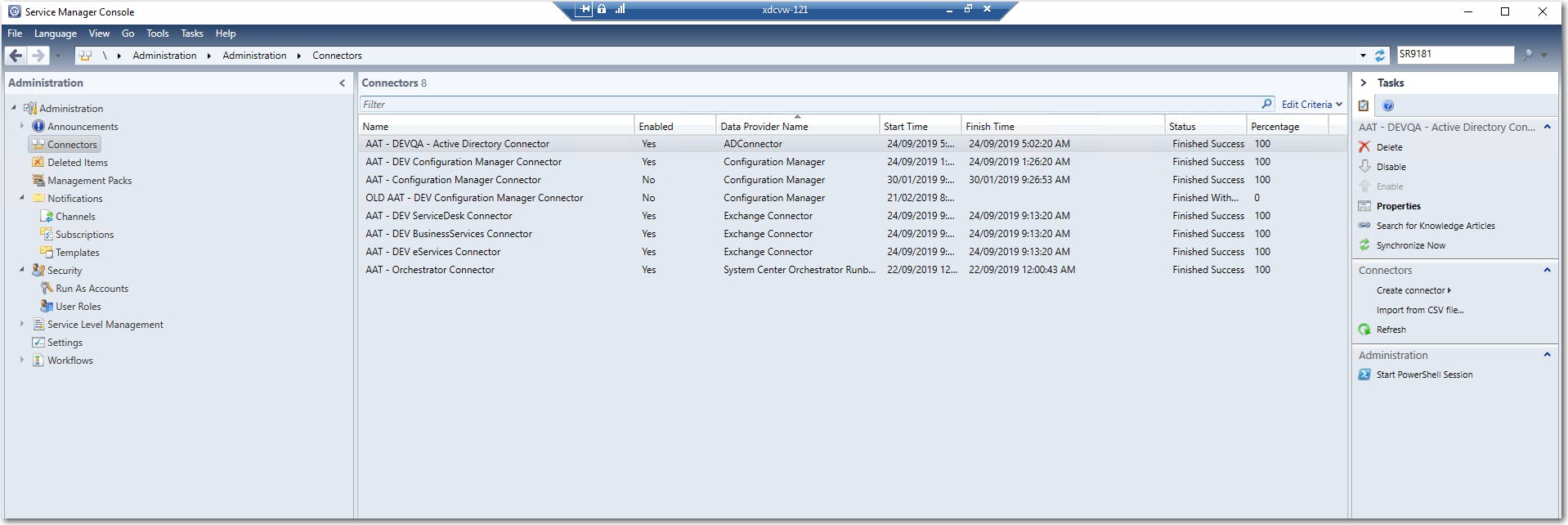The height and width of the screenshot is (525, 1568).
Task: Click the Workflows icon in tree
Action: pyautogui.click(x=38, y=360)
